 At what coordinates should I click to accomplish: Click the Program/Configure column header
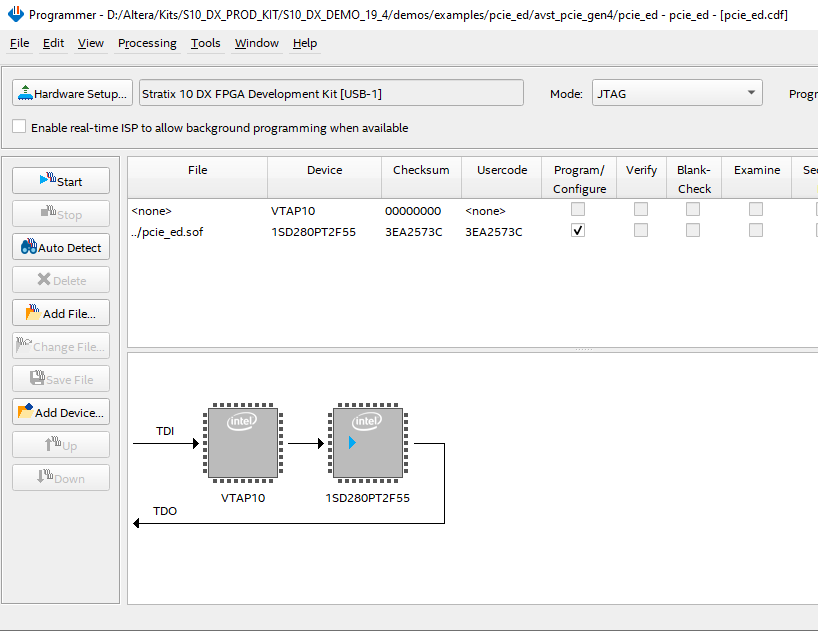pyautogui.click(x=579, y=177)
